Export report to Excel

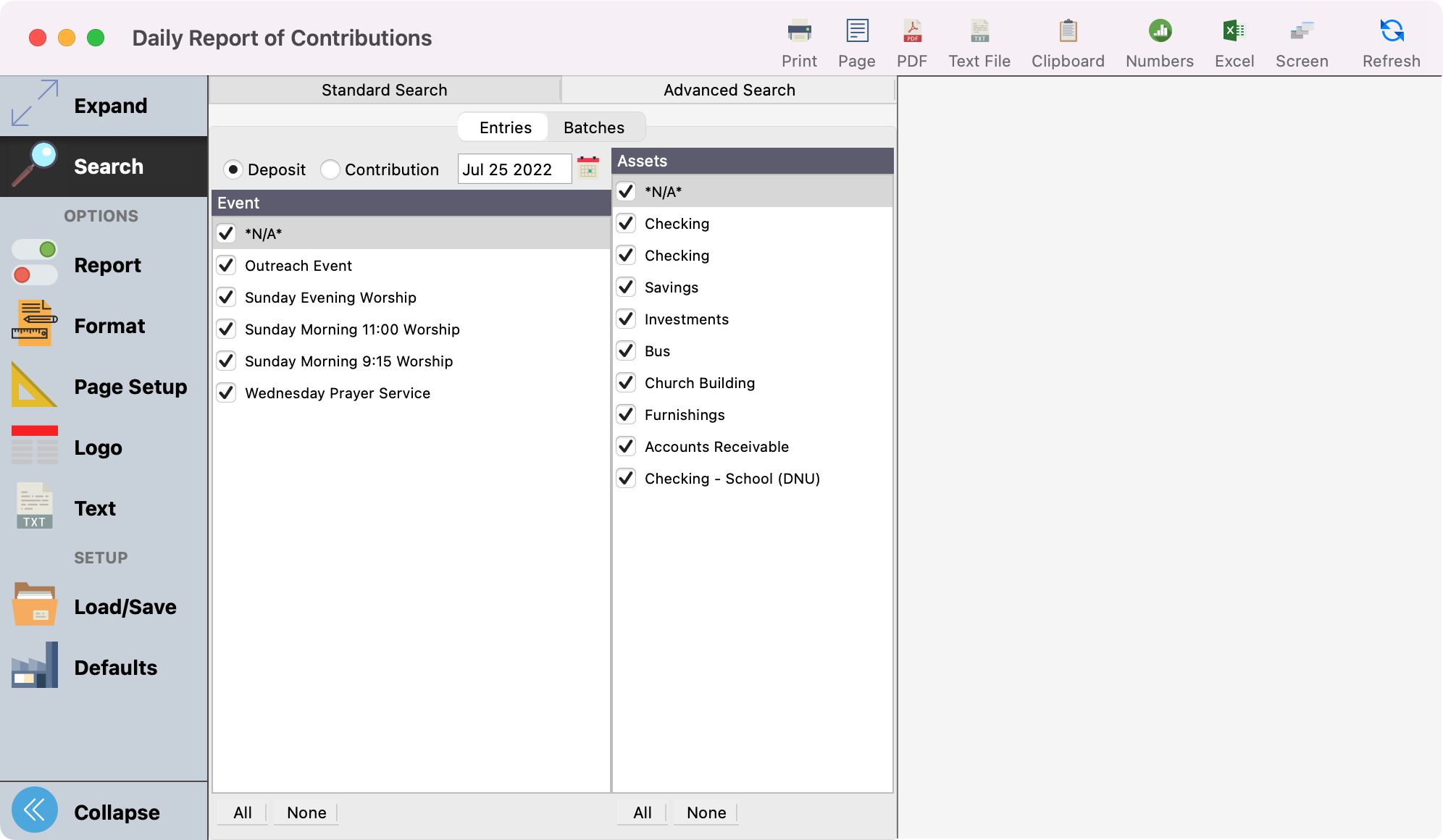(x=1234, y=40)
